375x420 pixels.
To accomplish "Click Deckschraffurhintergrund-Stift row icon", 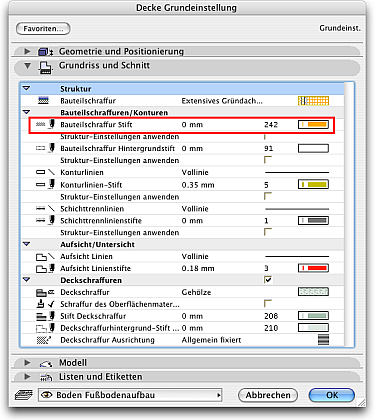I will tap(45, 328).
